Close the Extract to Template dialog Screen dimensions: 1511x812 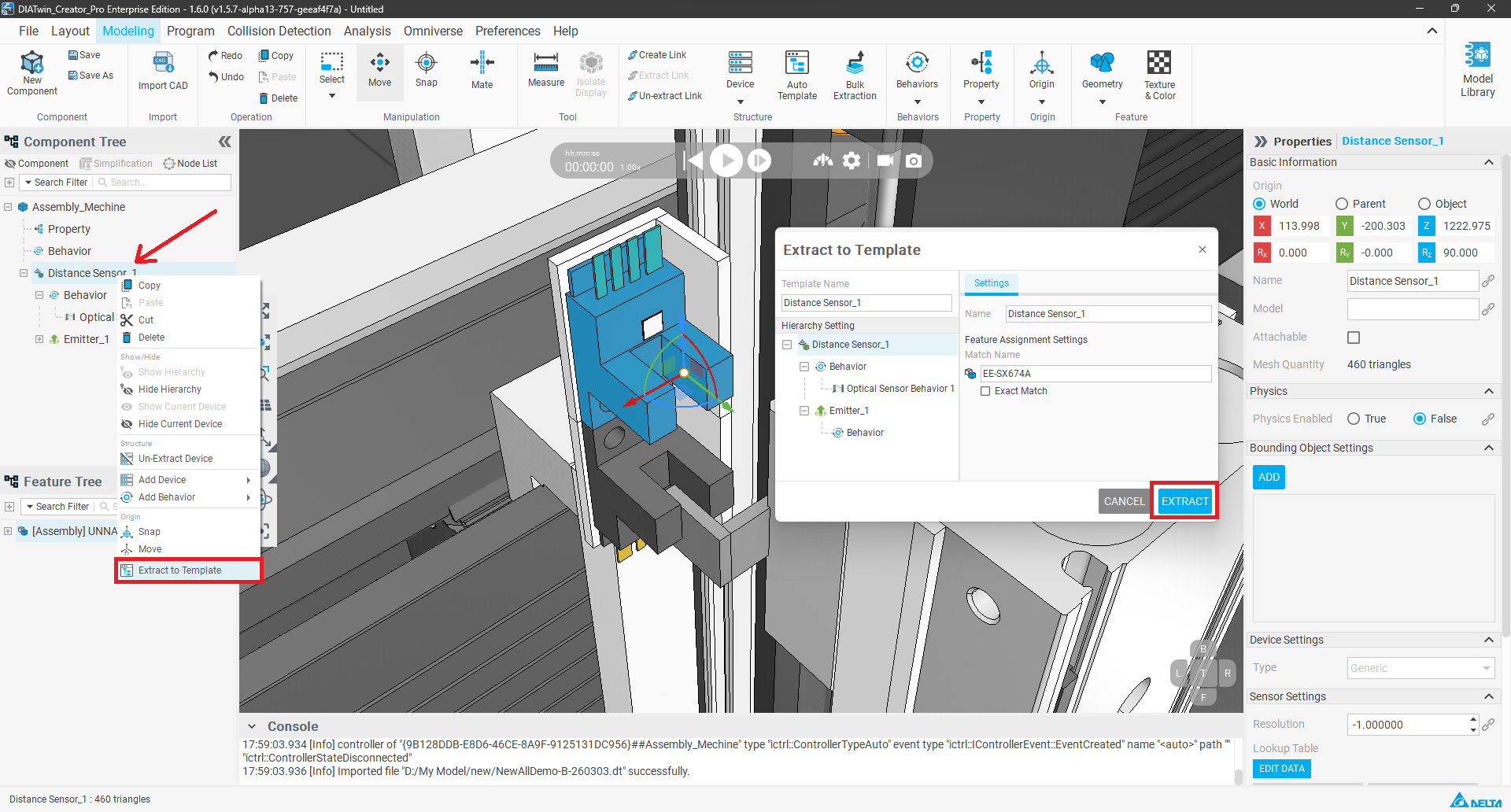point(1202,249)
